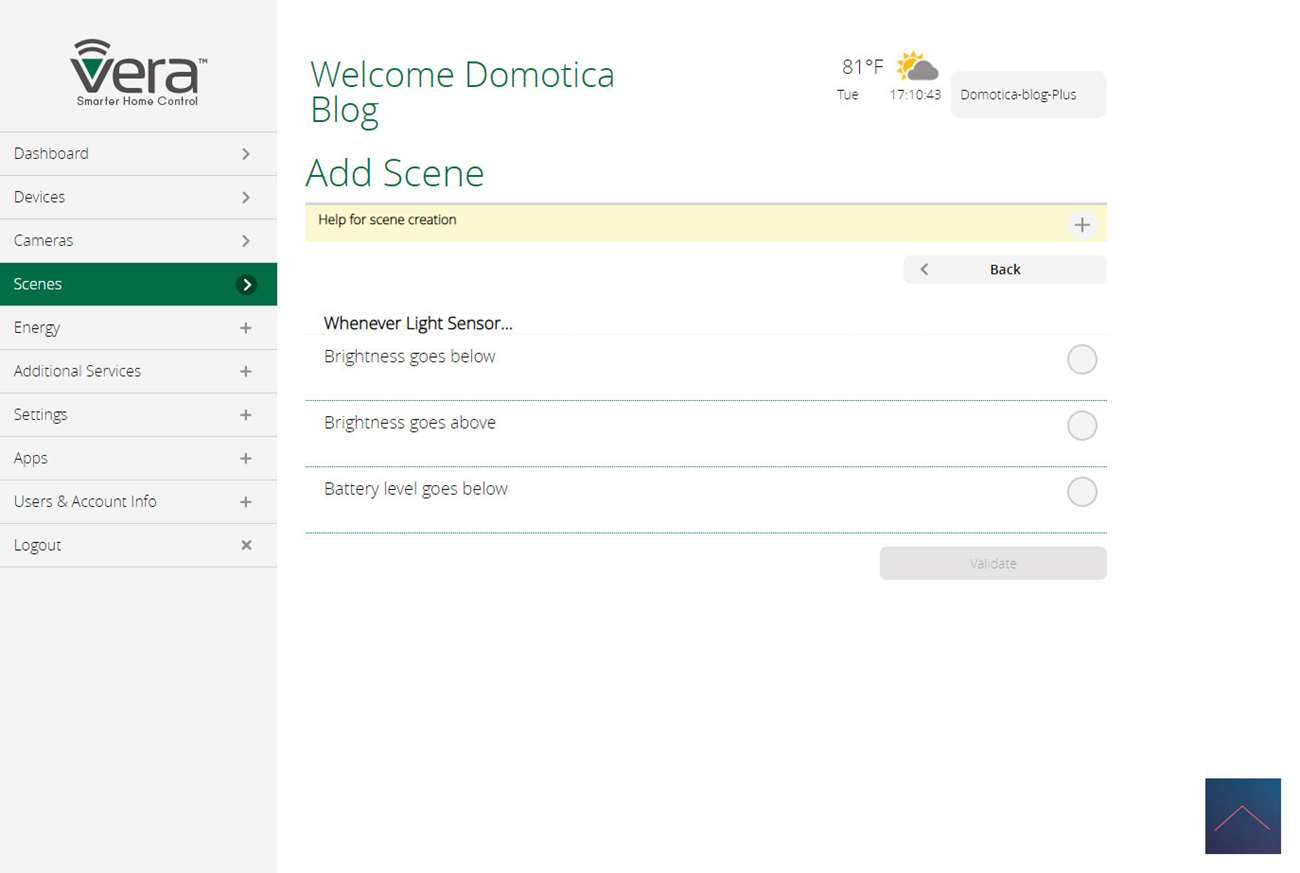This screenshot has height=873, width=1300.
Task: Open the Additional Services menu item
Action: 78,371
